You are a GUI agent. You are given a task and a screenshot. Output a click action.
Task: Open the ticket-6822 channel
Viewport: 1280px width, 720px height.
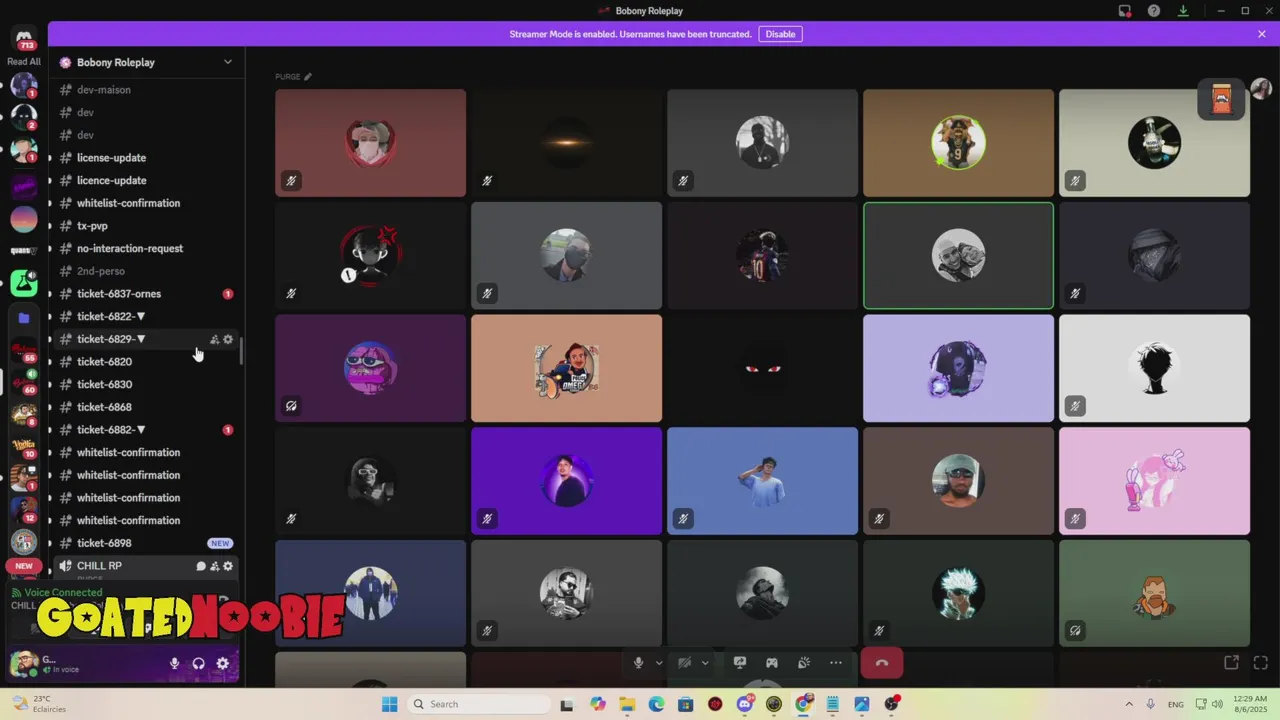point(146,317)
